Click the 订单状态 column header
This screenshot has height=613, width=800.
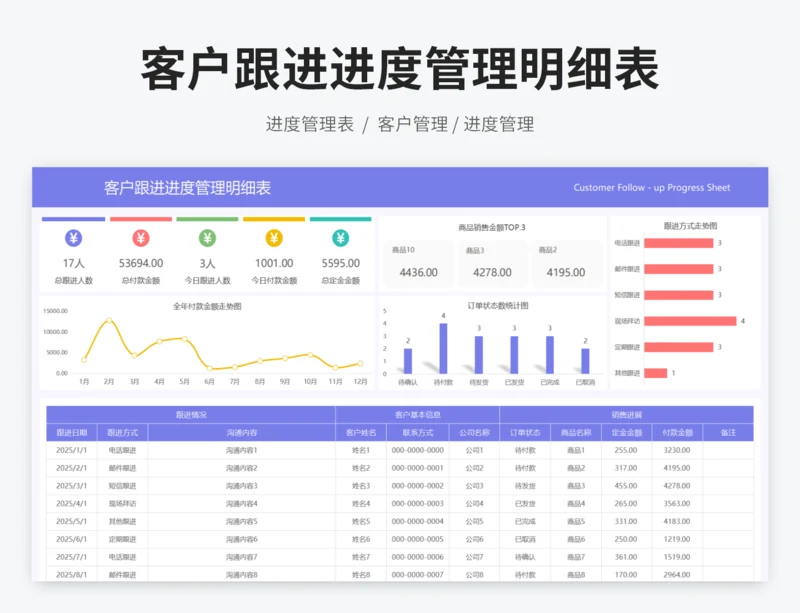click(x=525, y=432)
